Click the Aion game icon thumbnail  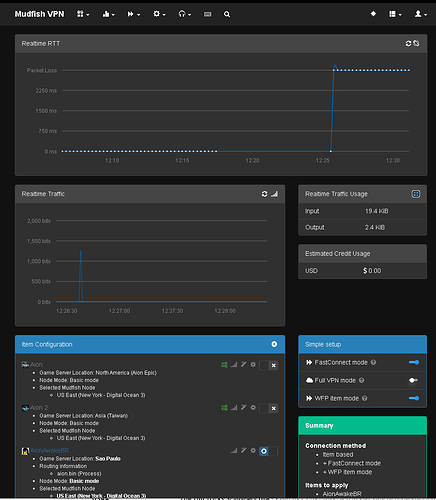click(x=25, y=365)
